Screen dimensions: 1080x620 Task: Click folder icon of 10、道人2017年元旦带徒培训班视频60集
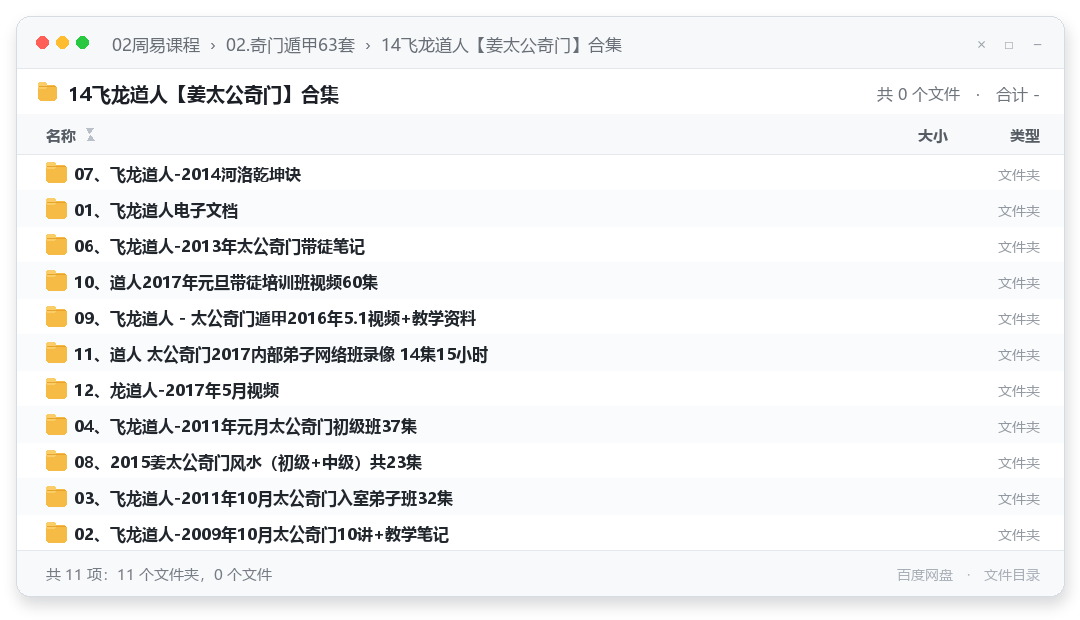point(56,281)
